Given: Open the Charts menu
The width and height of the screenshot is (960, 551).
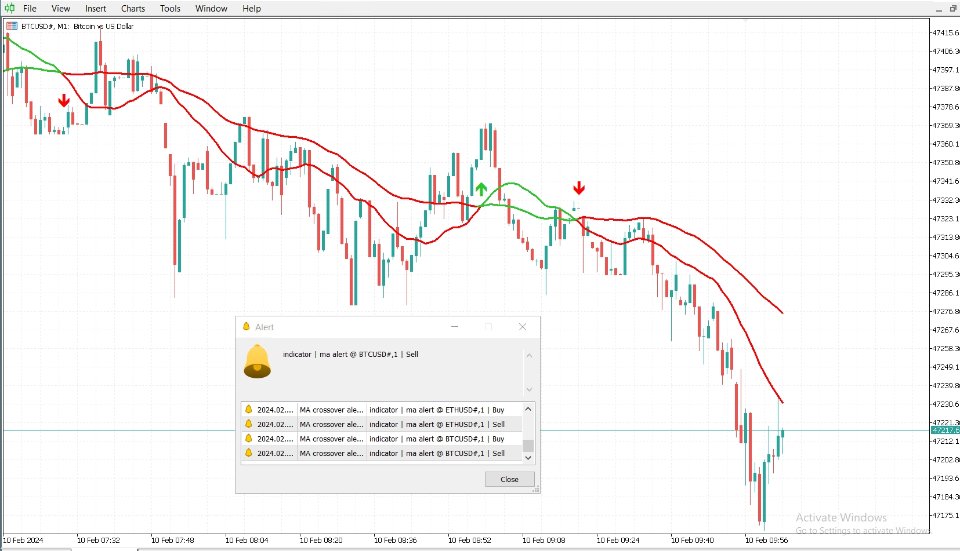Looking at the screenshot, I should 133,9.
